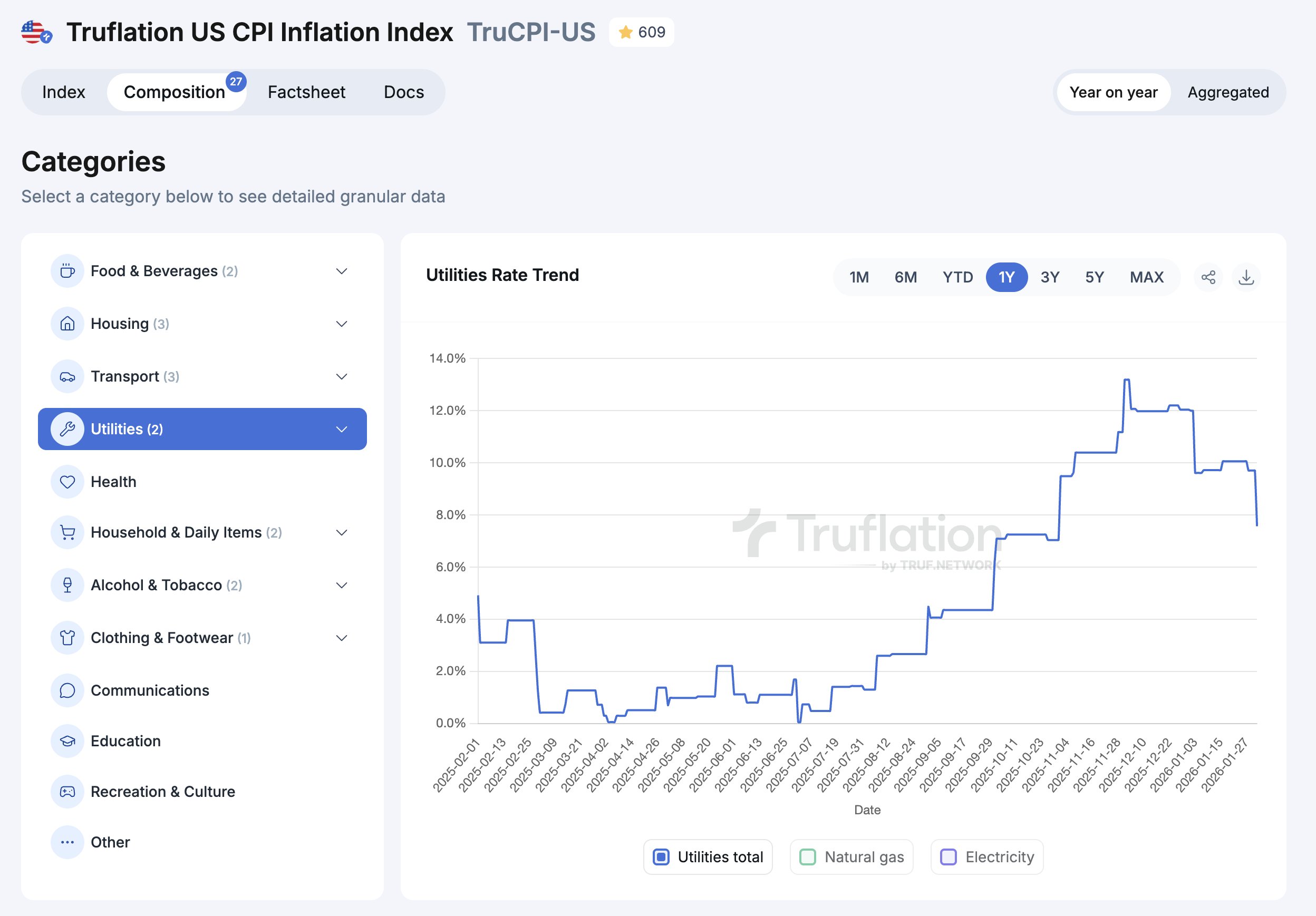Expand the Housing category chevron
Image resolution: width=1316 pixels, height=916 pixels.
click(342, 324)
